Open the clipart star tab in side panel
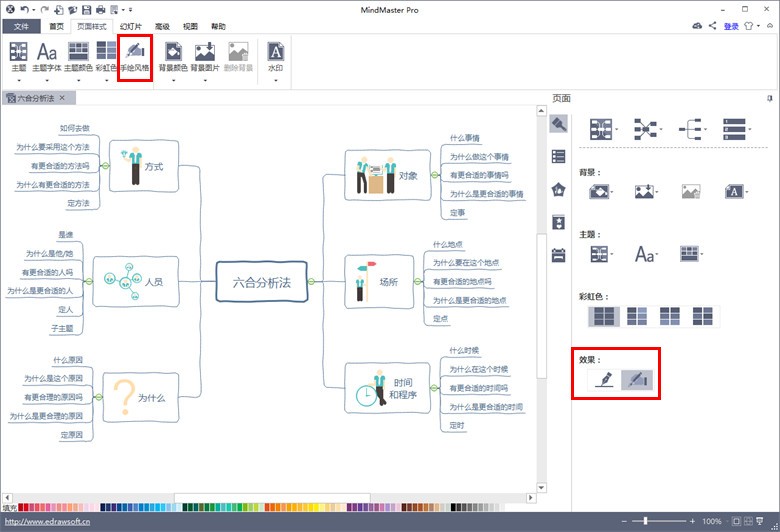 [559, 222]
